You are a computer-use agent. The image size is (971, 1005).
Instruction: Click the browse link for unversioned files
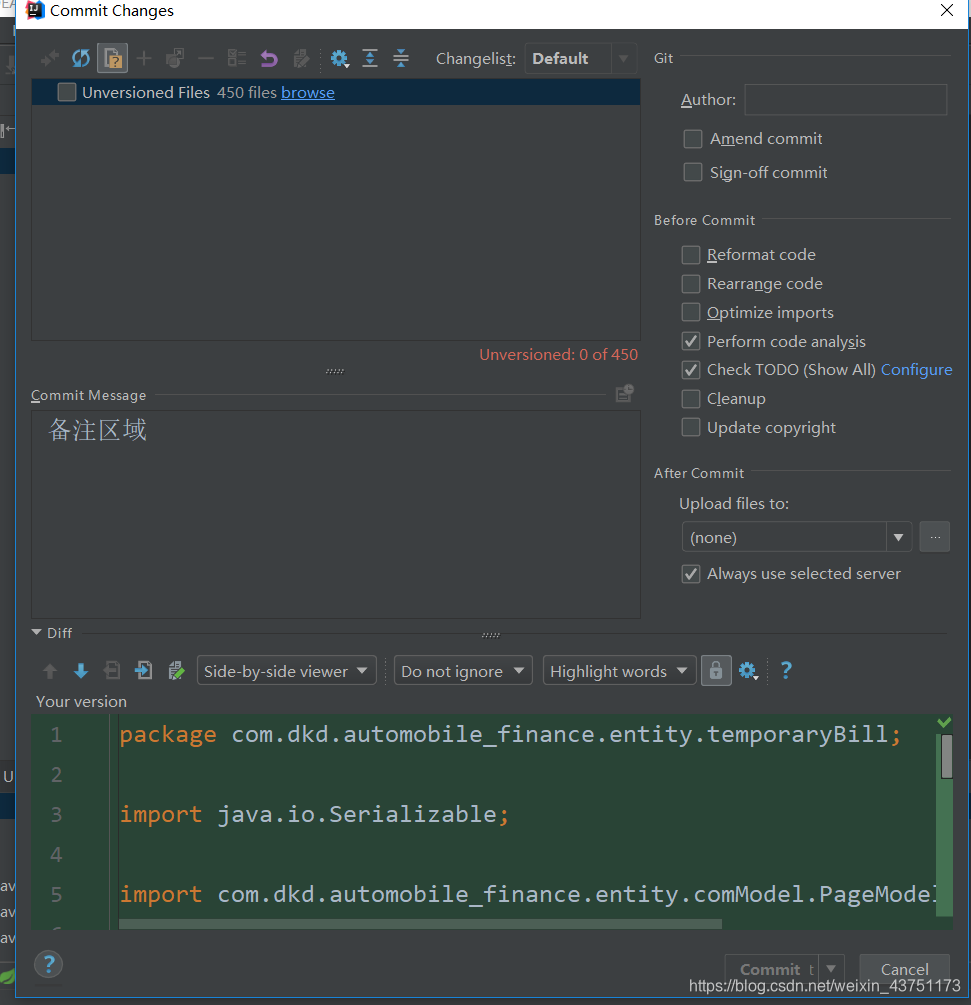308,93
